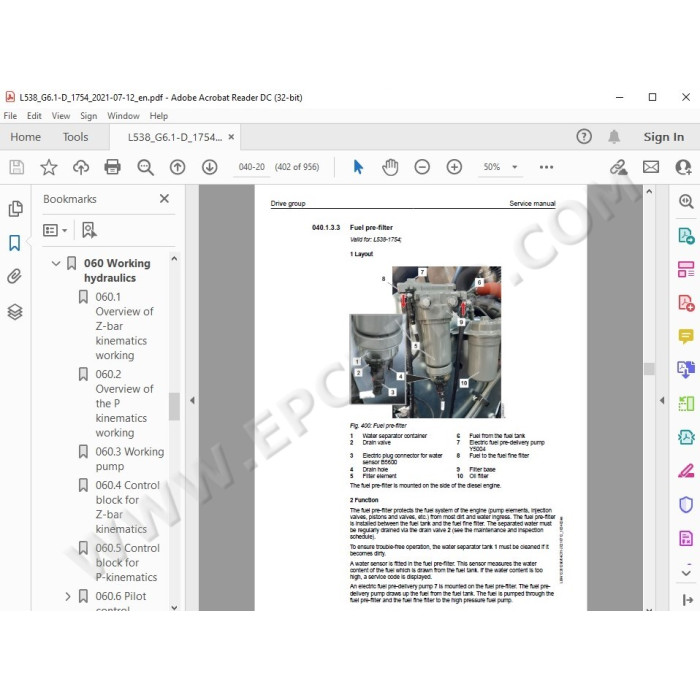
Task: Upload file to cloud icon
Action: tap(81, 167)
